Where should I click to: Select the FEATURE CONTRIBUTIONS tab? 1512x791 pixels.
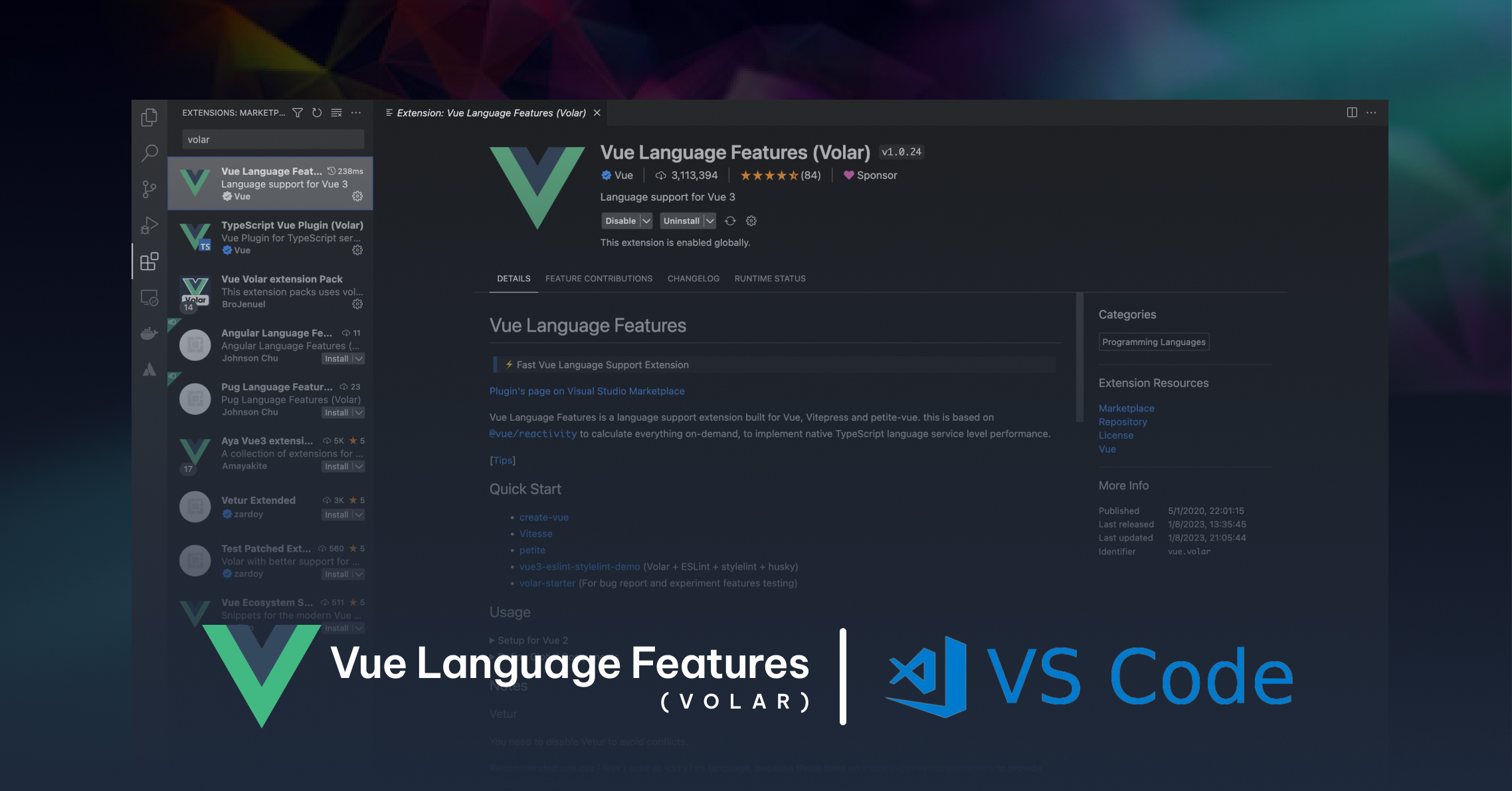click(598, 278)
